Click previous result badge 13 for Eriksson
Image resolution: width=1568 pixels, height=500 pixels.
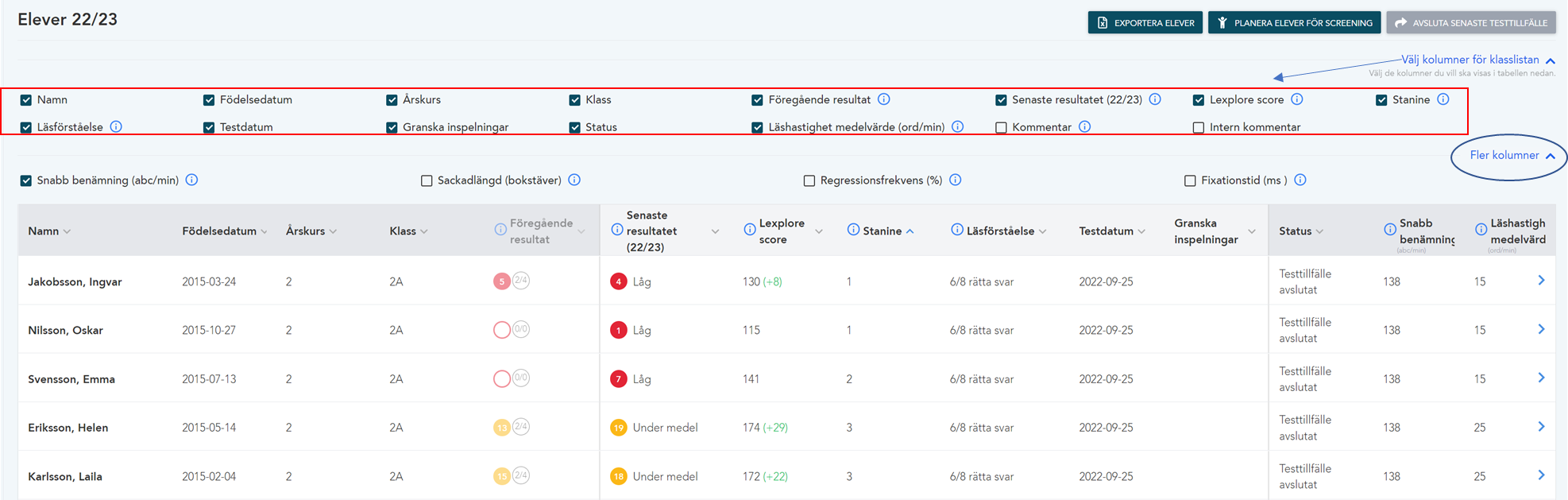(x=501, y=428)
